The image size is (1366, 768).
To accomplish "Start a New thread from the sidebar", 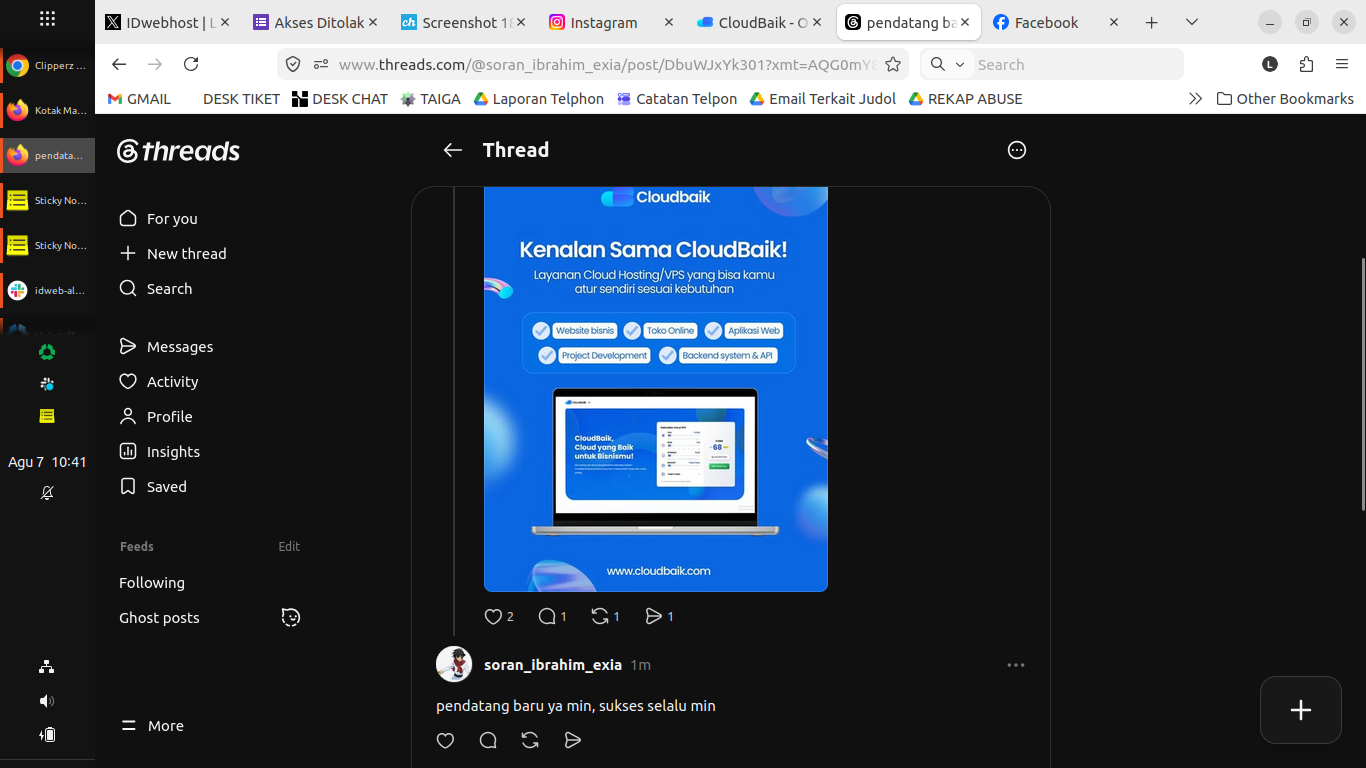I will (x=172, y=254).
